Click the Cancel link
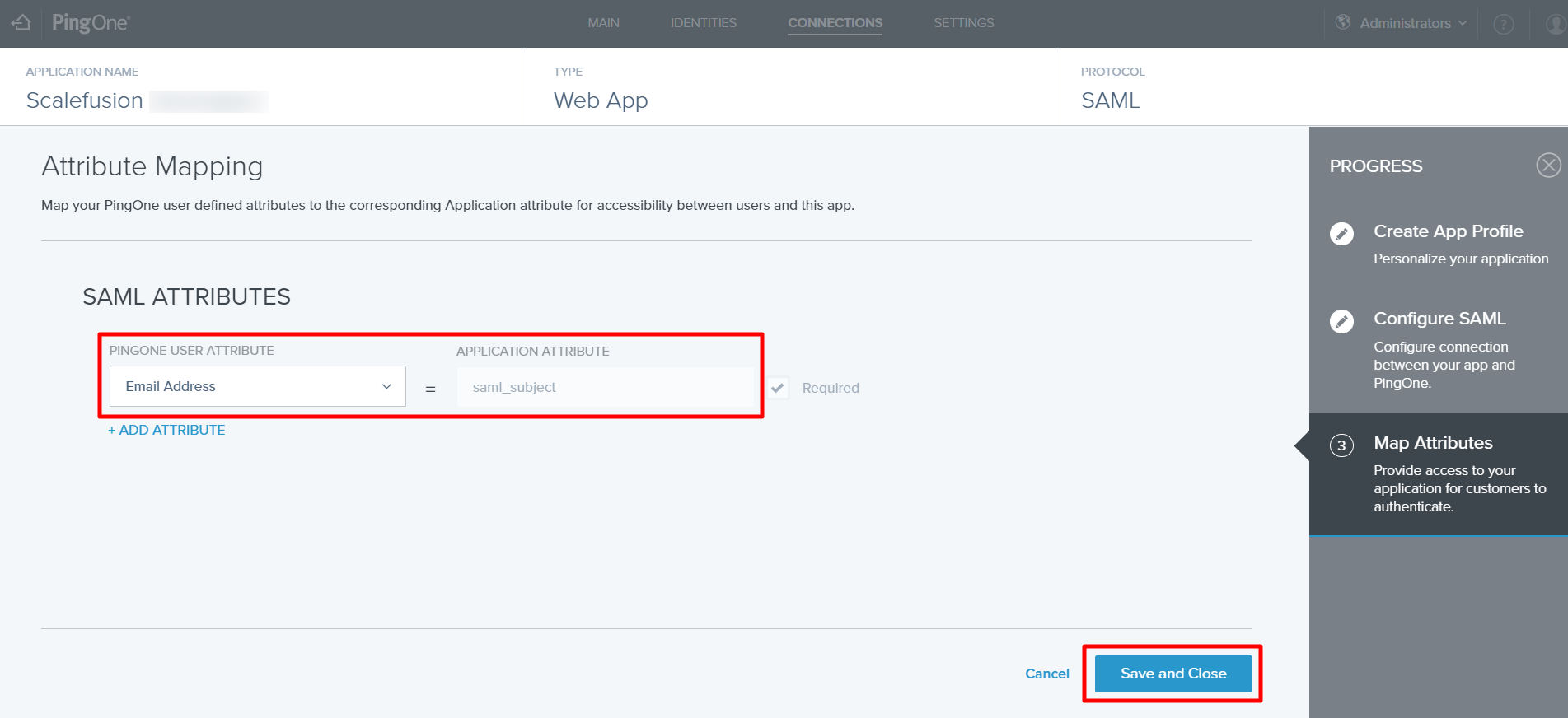The height and width of the screenshot is (718, 1568). [x=1047, y=674]
